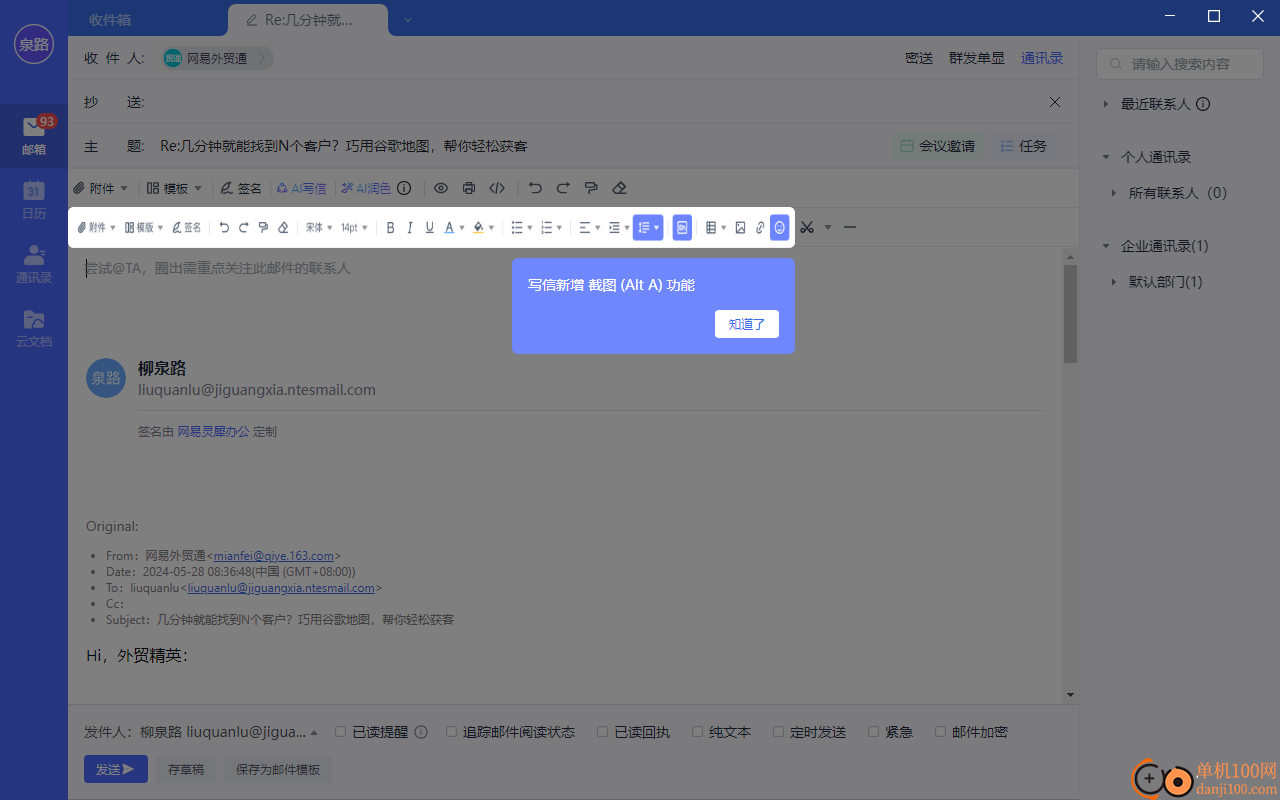This screenshot has height=800, width=1280.
Task: Check 追踪邮件阅读状态 option
Action: tap(451, 732)
